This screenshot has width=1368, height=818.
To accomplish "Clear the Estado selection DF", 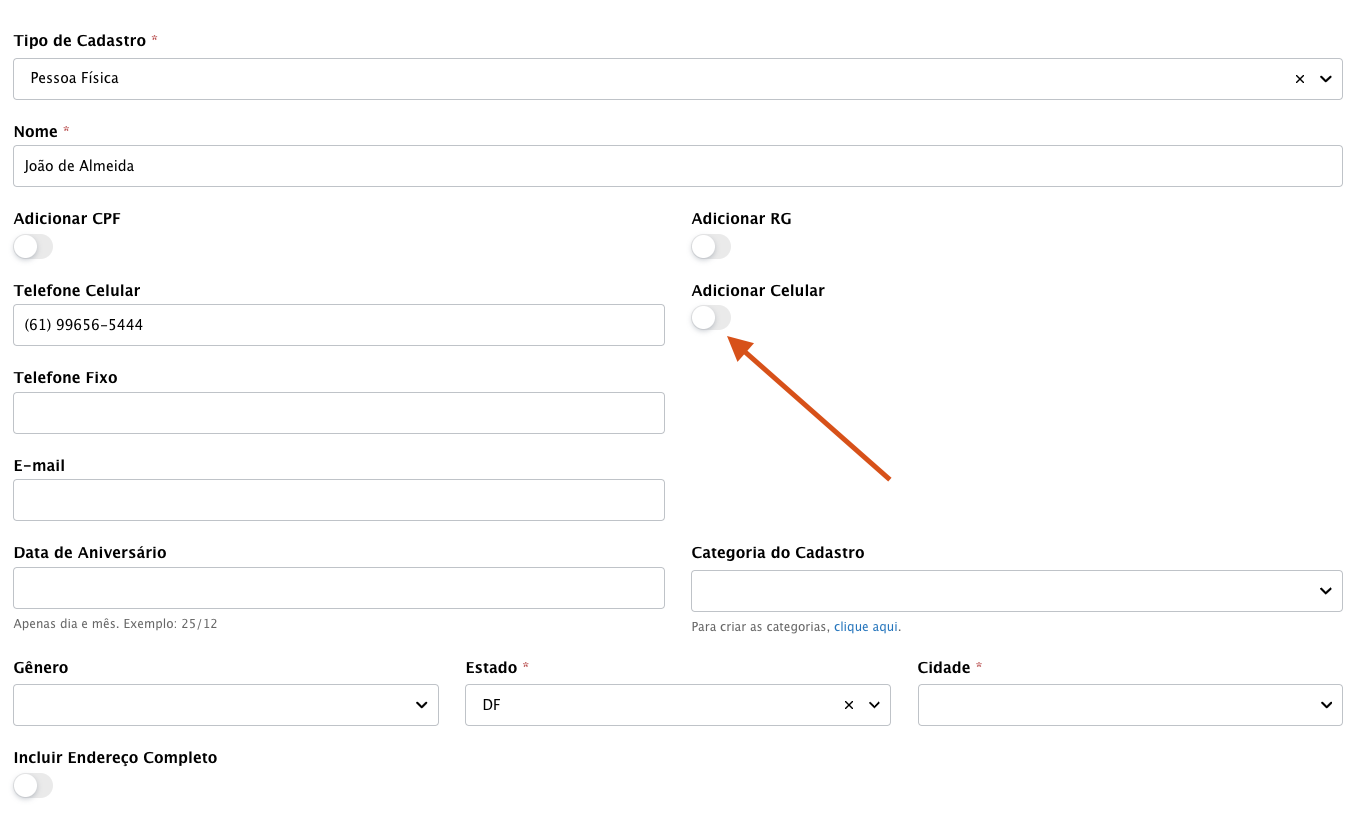I will (x=848, y=705).
